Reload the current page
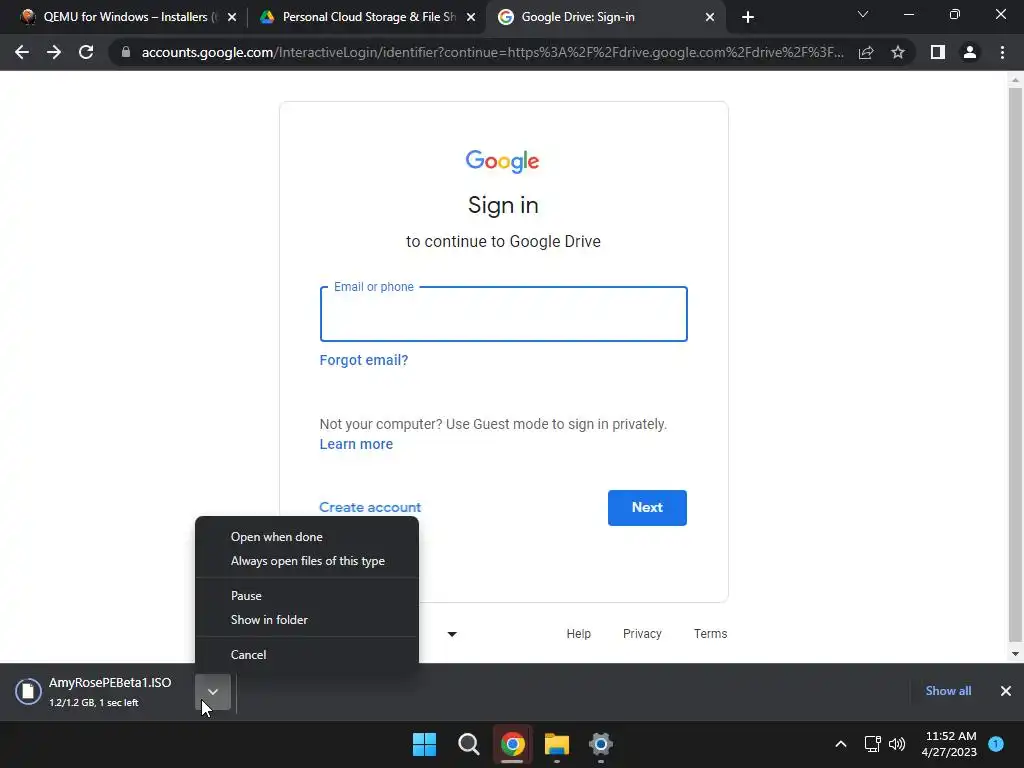 click(x=86, y=52)
